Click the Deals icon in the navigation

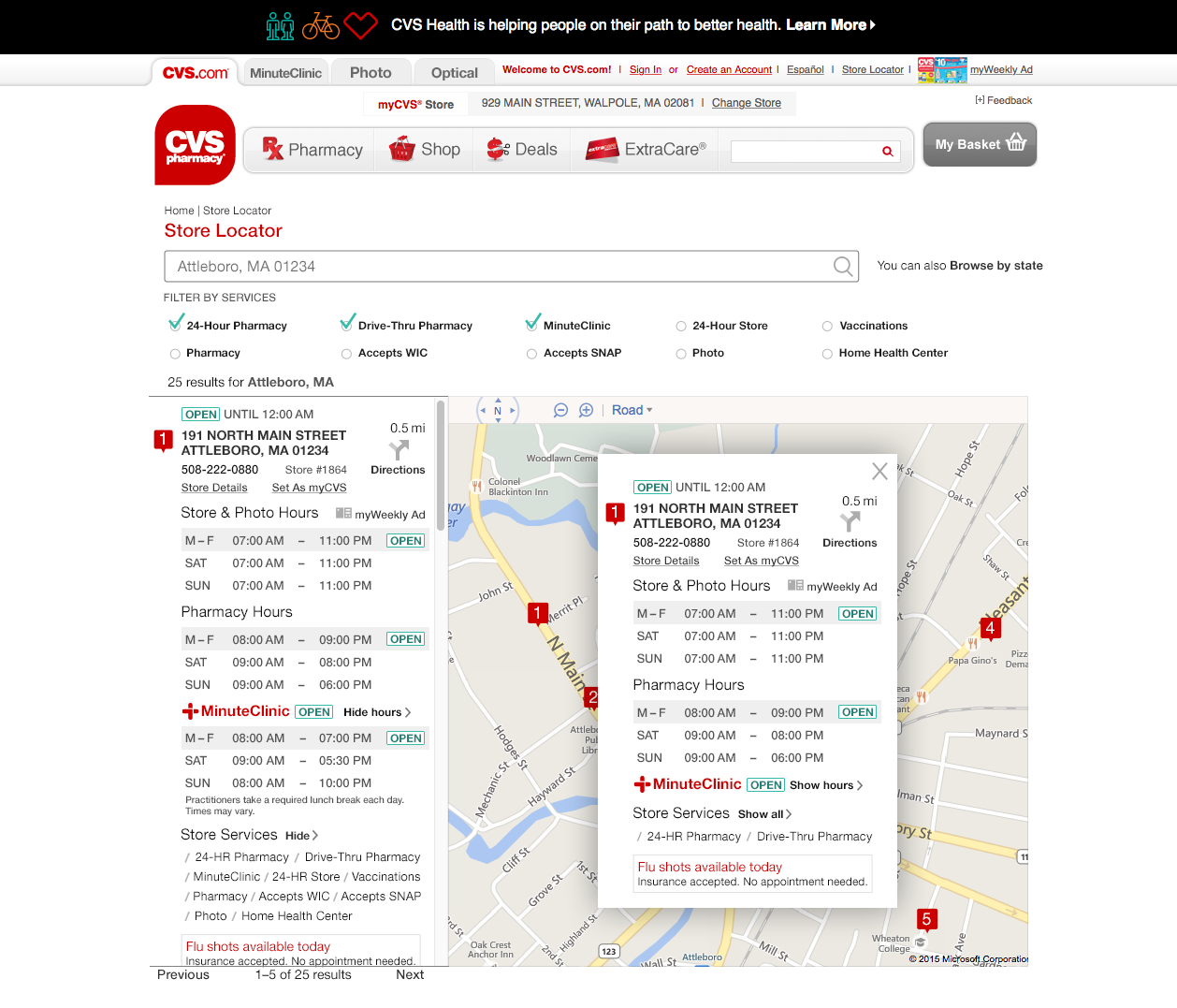tap(498, 149)
